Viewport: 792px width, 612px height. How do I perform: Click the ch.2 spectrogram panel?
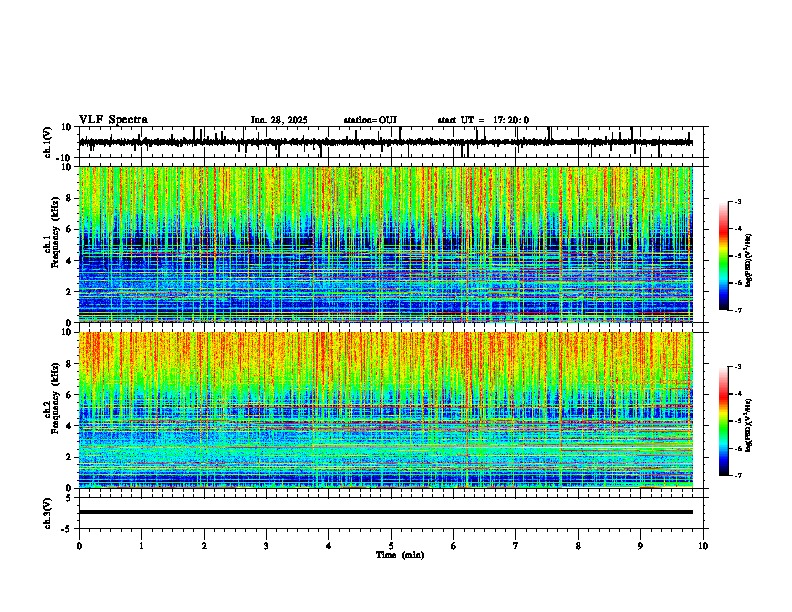click(x=386, y=410)
